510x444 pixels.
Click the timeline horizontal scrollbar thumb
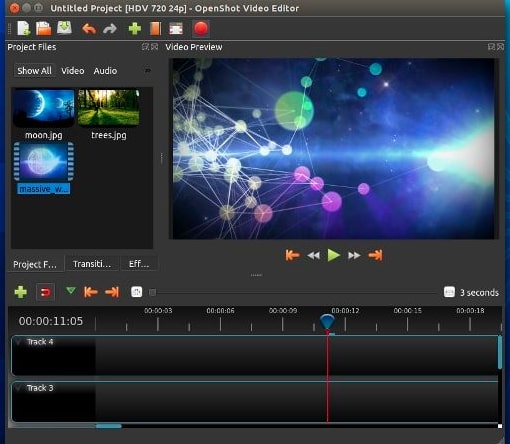(x=109, y=426)
